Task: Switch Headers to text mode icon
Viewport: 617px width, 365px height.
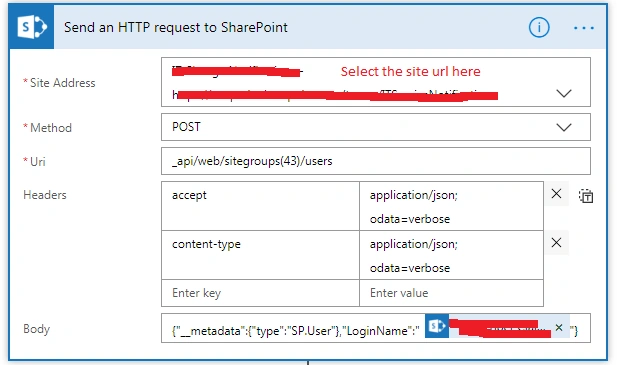Action: point(586,195)
